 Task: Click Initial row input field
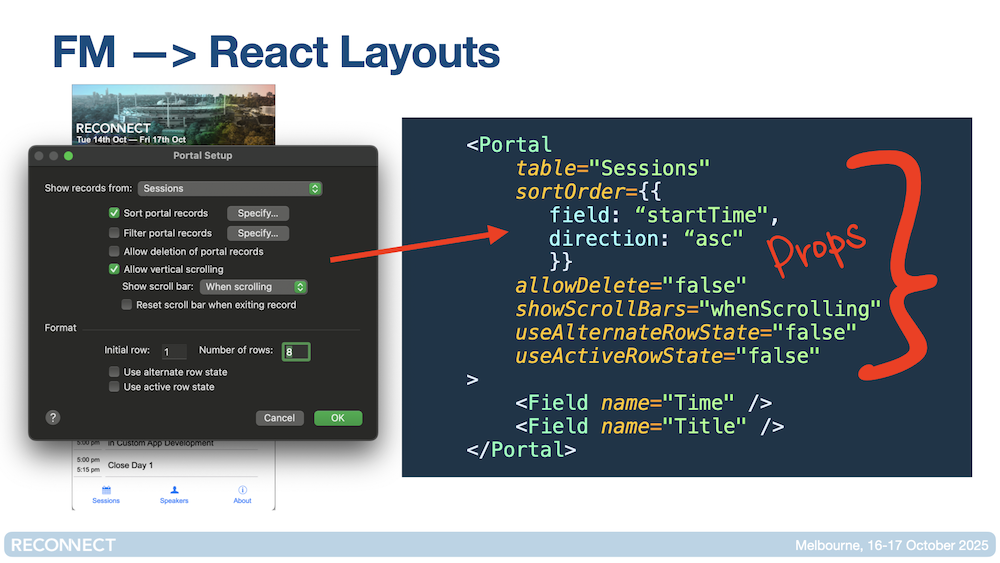pyautogui.click(x=173, y=351)
